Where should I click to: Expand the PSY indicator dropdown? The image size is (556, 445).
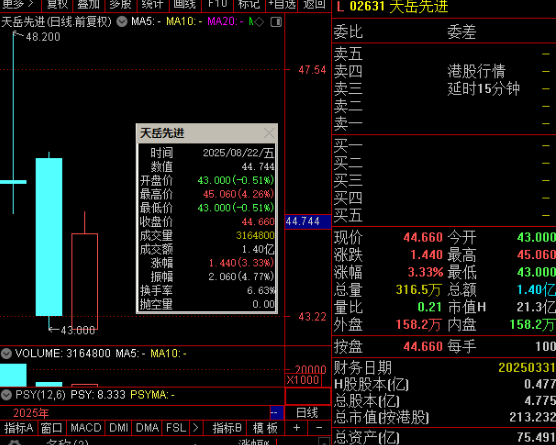(6, 395)
